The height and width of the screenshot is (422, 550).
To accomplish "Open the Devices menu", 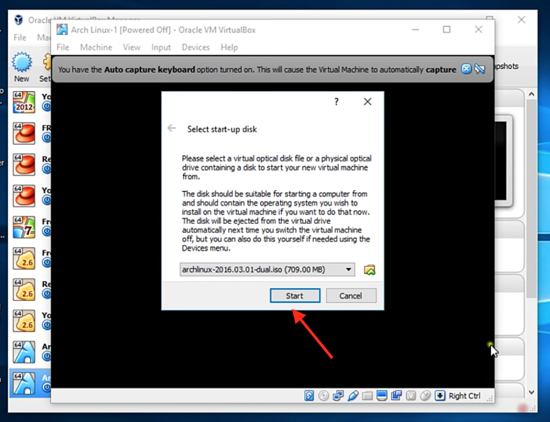I will point(195,47).
